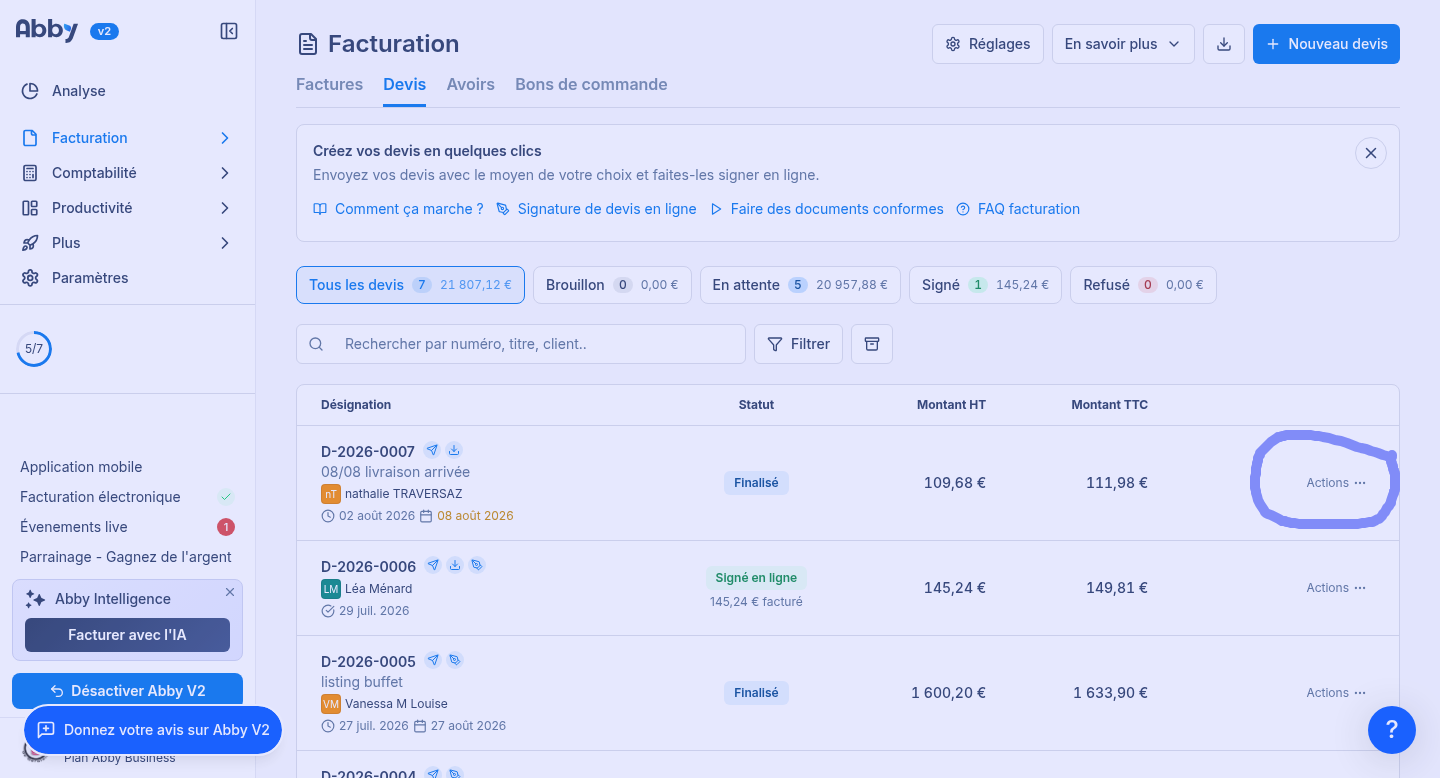Viewport: 1440px width, 778px height.
Task: Click the download icon for D-2026-0007
Action: [x=454, y=450]
